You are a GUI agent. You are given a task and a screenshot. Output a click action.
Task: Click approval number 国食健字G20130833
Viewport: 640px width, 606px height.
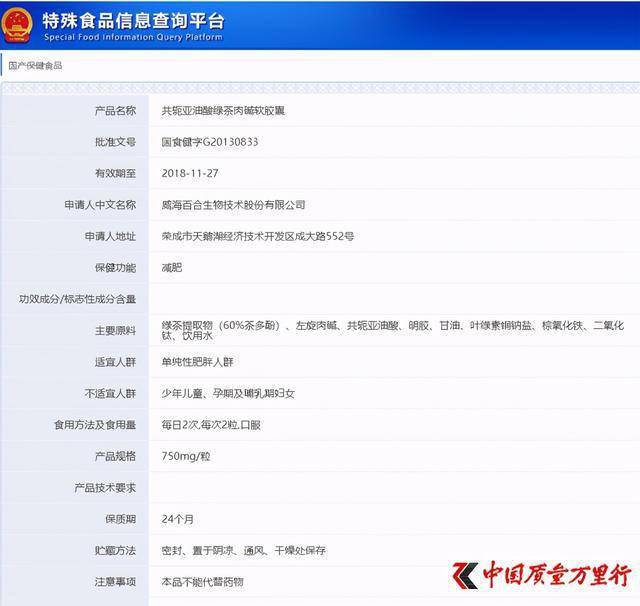coord(210,142)
